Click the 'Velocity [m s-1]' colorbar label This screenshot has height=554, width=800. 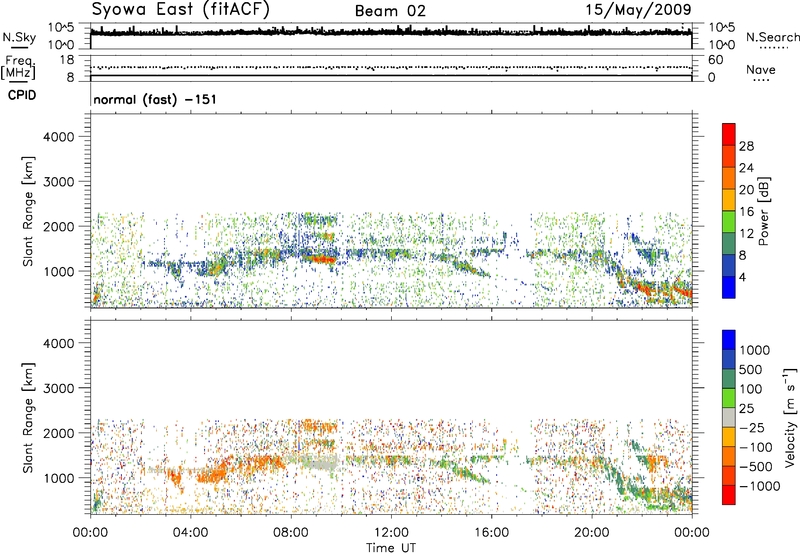point(790,417)
